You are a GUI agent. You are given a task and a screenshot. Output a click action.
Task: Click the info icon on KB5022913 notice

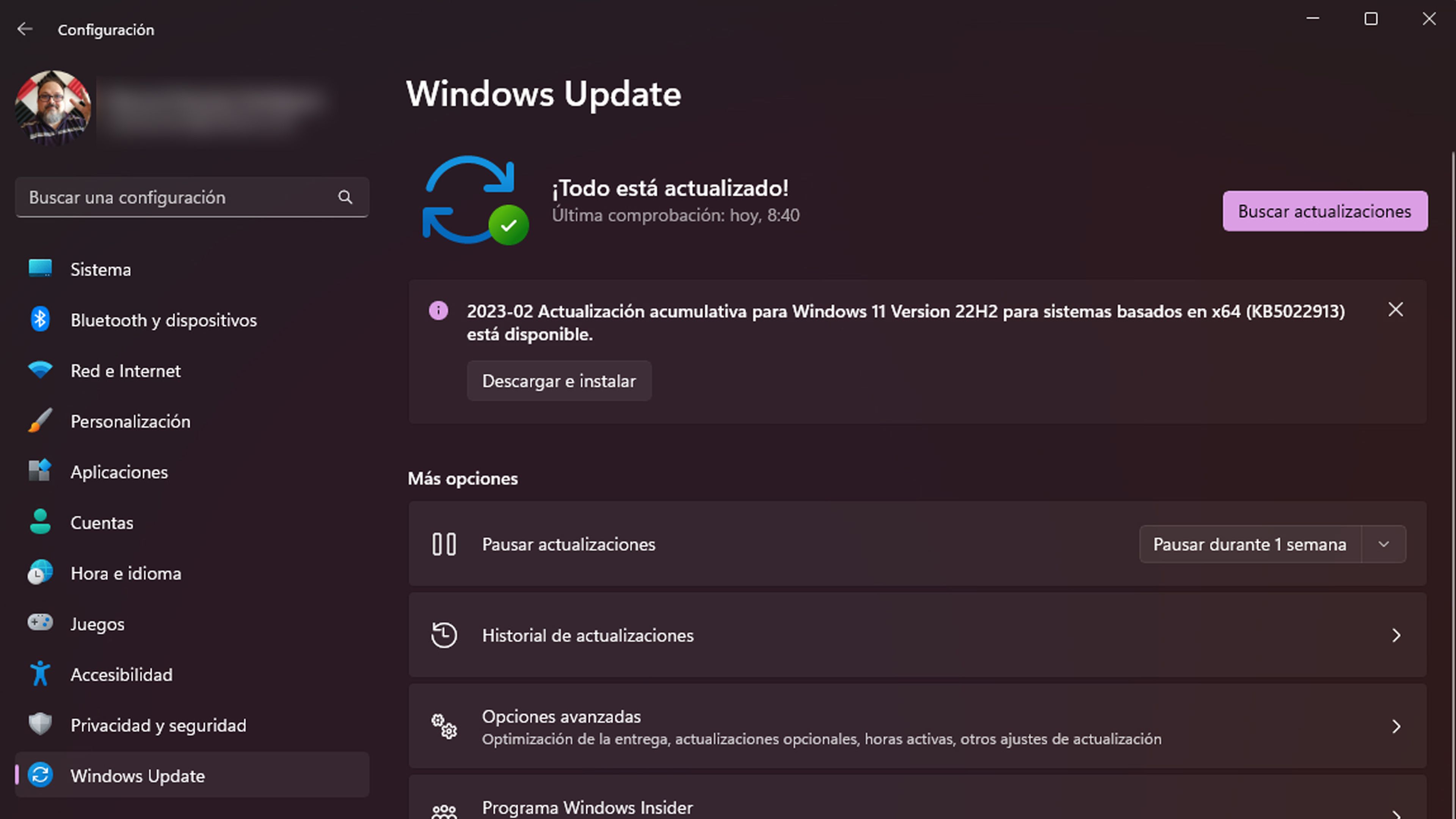click(x=439, y=311)
